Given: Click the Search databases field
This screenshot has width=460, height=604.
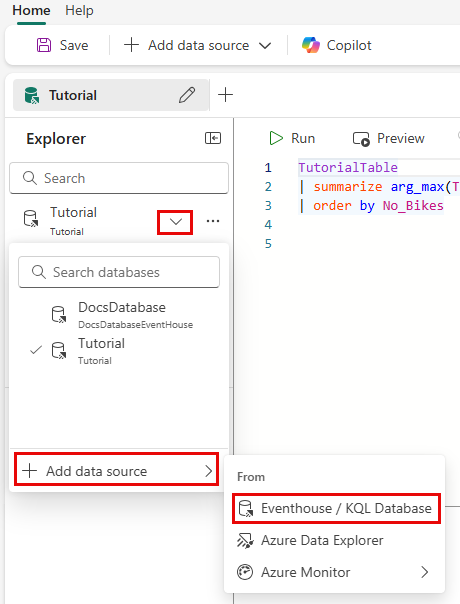Looking at the screenshot, I should [119, 272].
